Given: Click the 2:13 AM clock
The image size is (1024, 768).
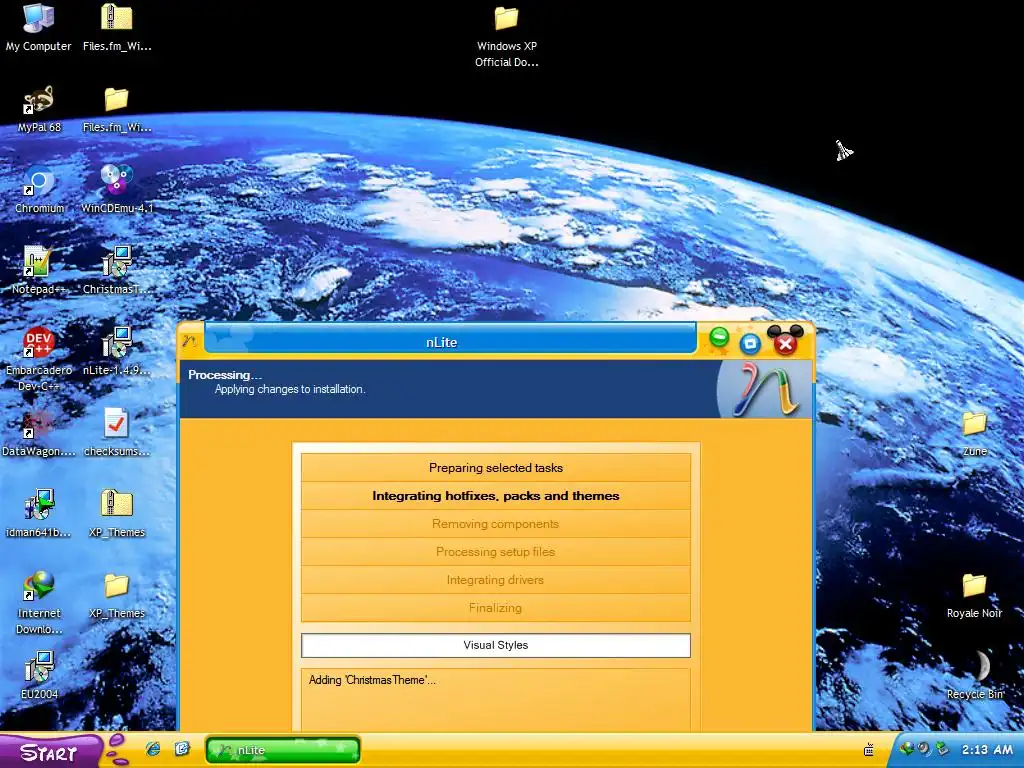Looking at the screenshot, I should point(987,750).
